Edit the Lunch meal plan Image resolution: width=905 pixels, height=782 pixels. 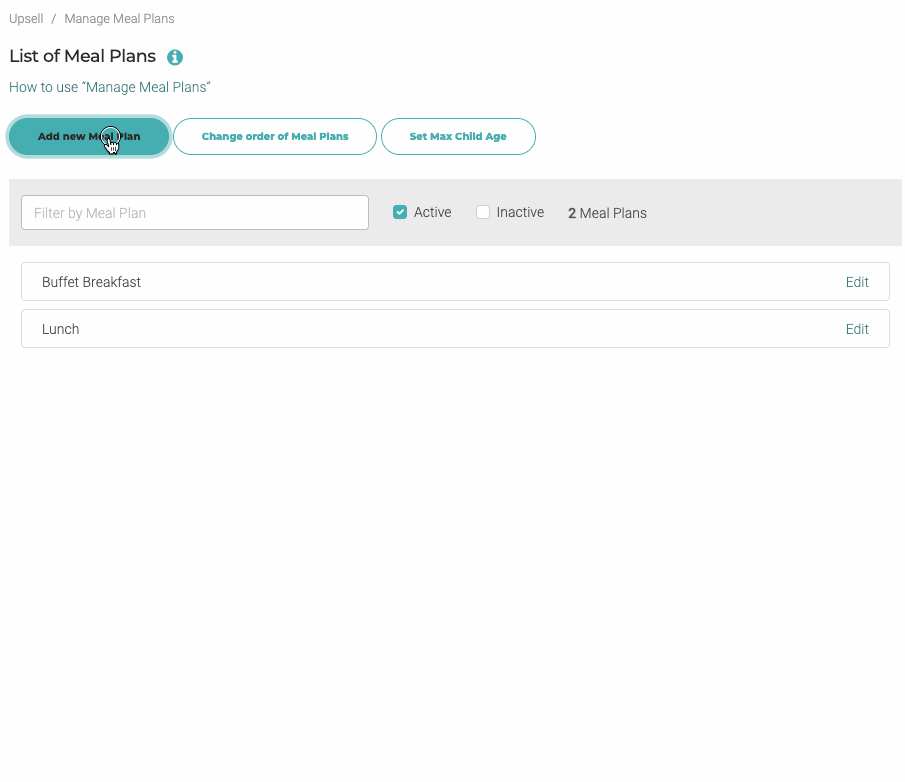[x=857, y=328]
